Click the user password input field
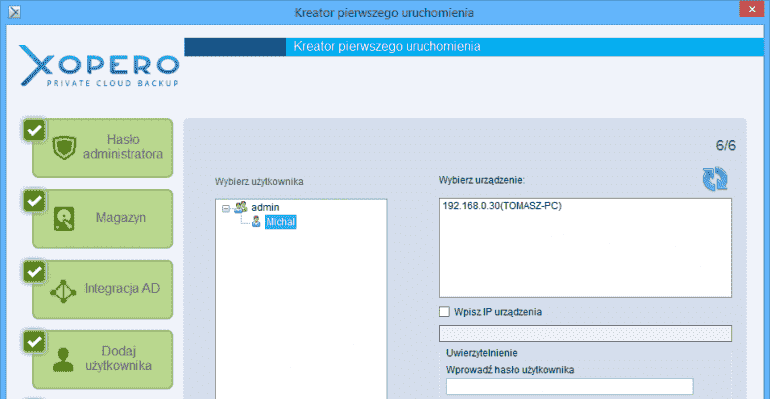 tap(570, 386)
